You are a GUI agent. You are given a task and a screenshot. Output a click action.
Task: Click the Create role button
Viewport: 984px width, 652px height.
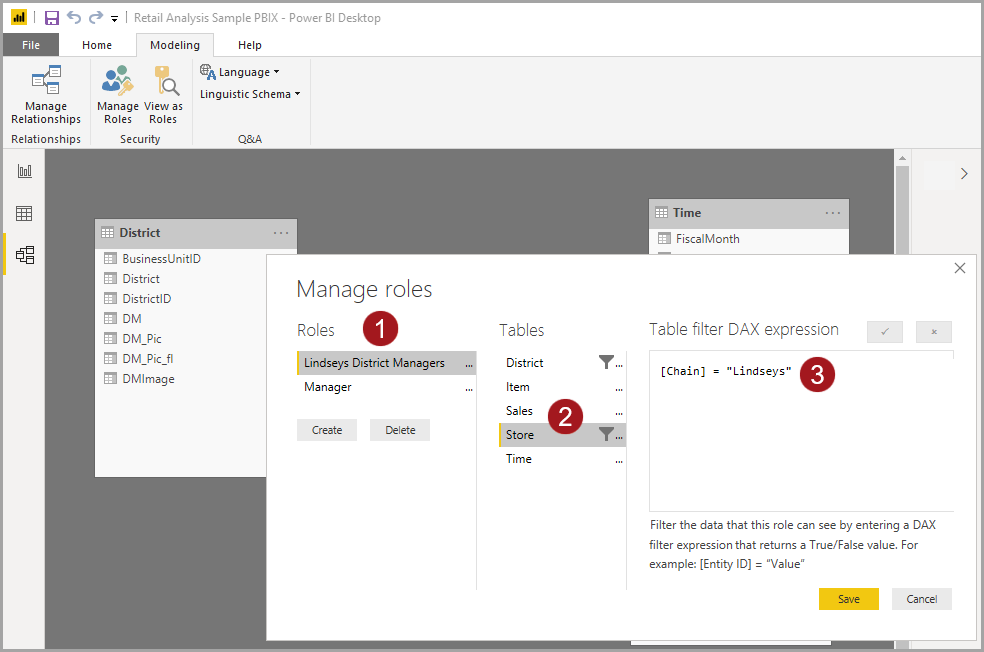[327, 430]
